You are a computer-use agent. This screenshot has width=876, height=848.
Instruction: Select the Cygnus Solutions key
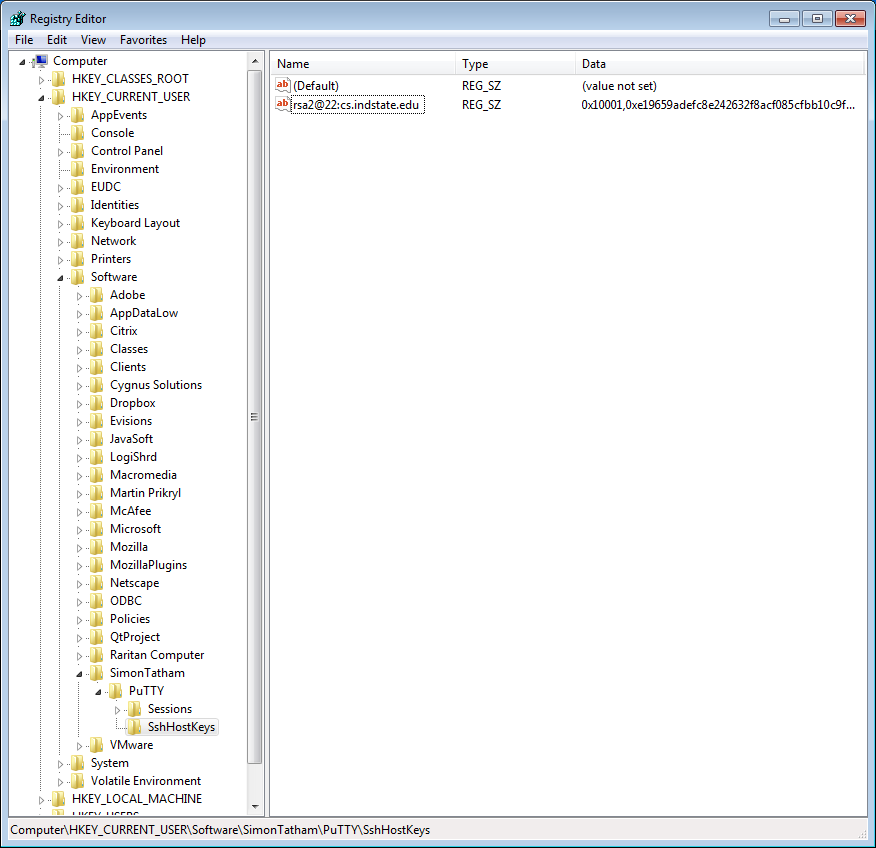[156, 385]
